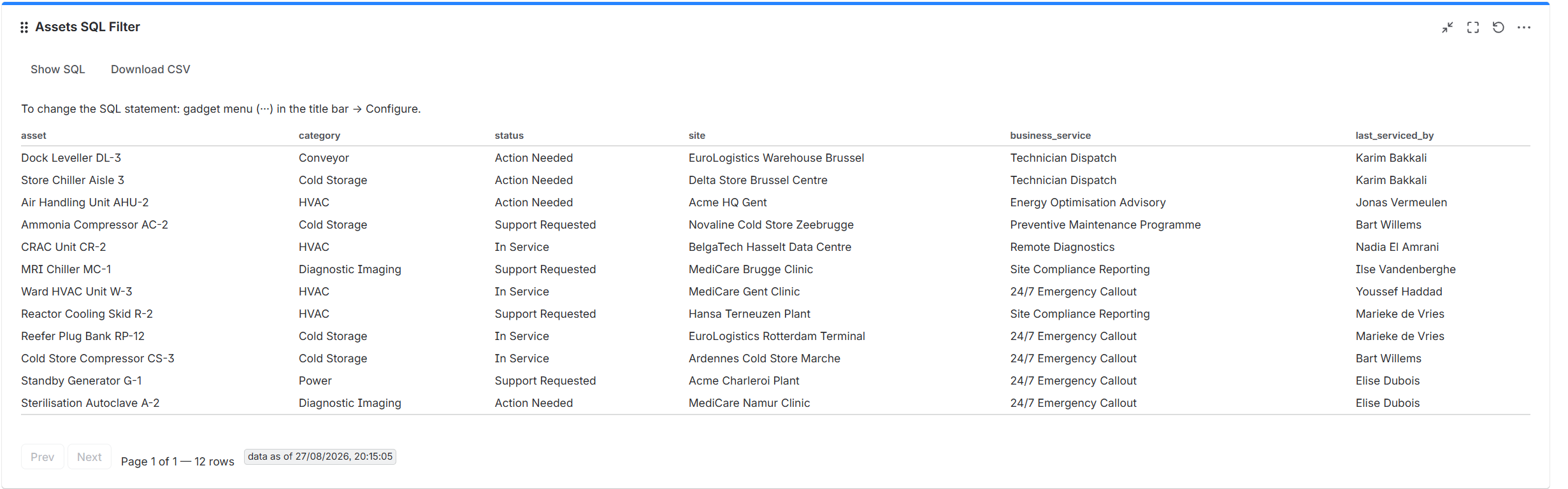1568x489 pixels.
Task: Click Novaline Cold Store Zeebrugge site
Action: (771, 225)
